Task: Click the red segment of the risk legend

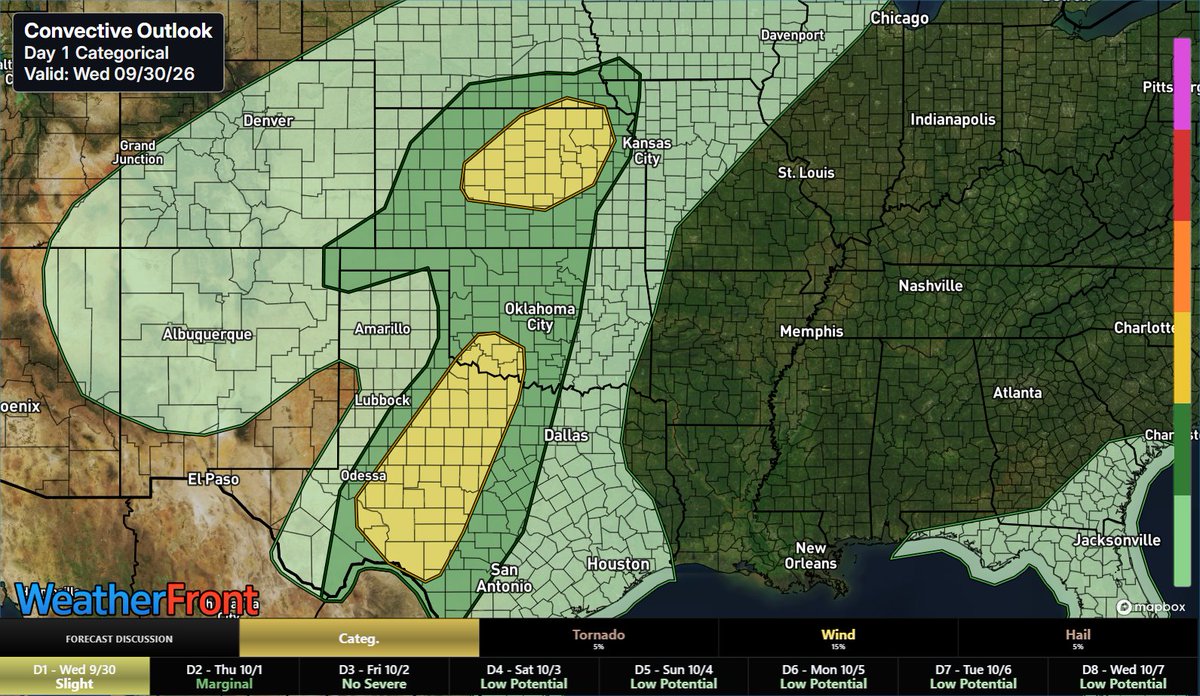Action: click(1181, 175)
